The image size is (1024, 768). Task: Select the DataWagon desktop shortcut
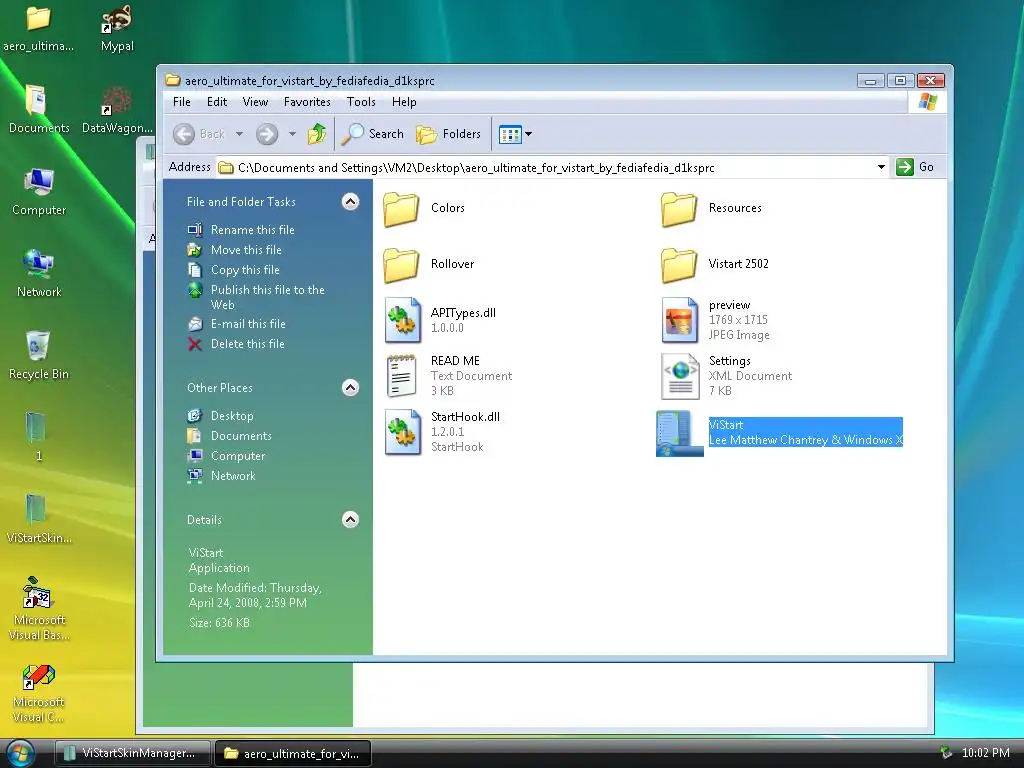[x=117, y=111]
